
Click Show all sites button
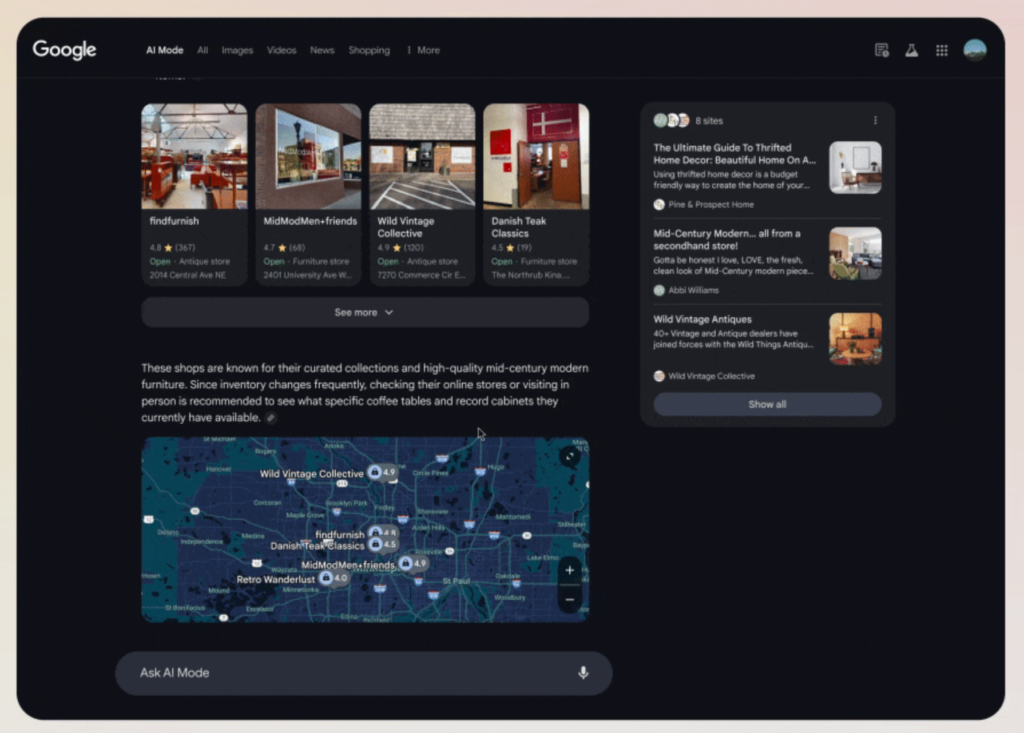tap(767, 404)
